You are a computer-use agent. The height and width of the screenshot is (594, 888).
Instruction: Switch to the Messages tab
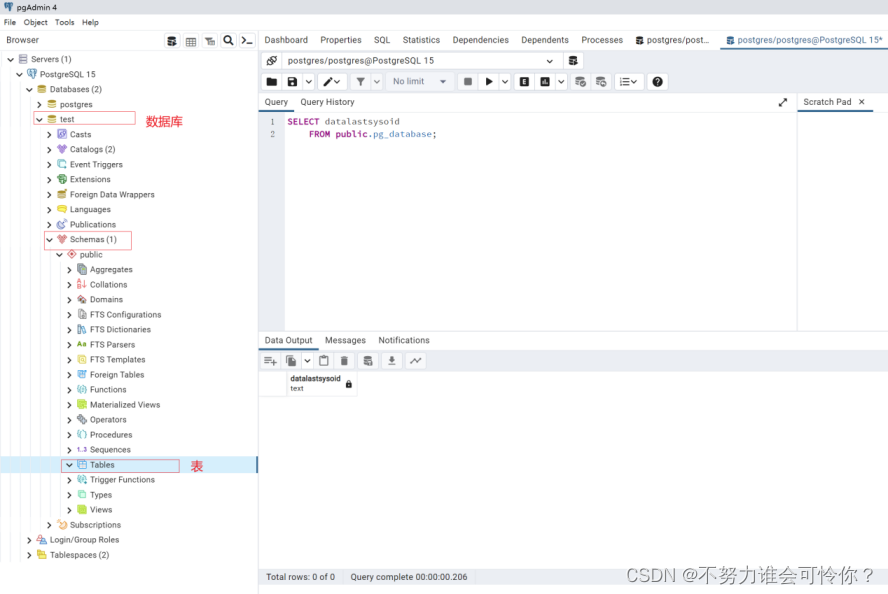pos(345,340)
